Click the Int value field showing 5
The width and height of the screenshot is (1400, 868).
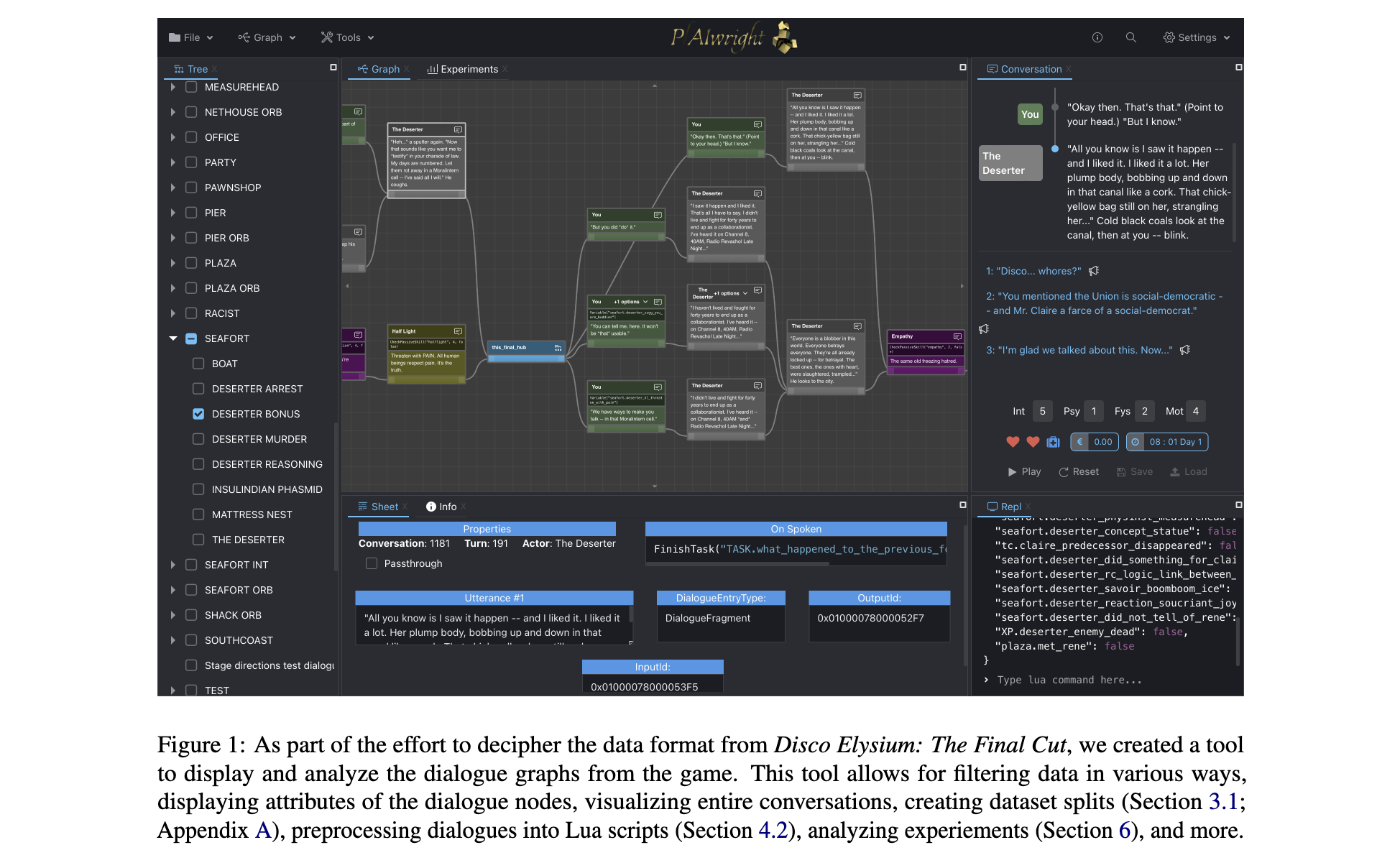click(x=1043, y=411)
